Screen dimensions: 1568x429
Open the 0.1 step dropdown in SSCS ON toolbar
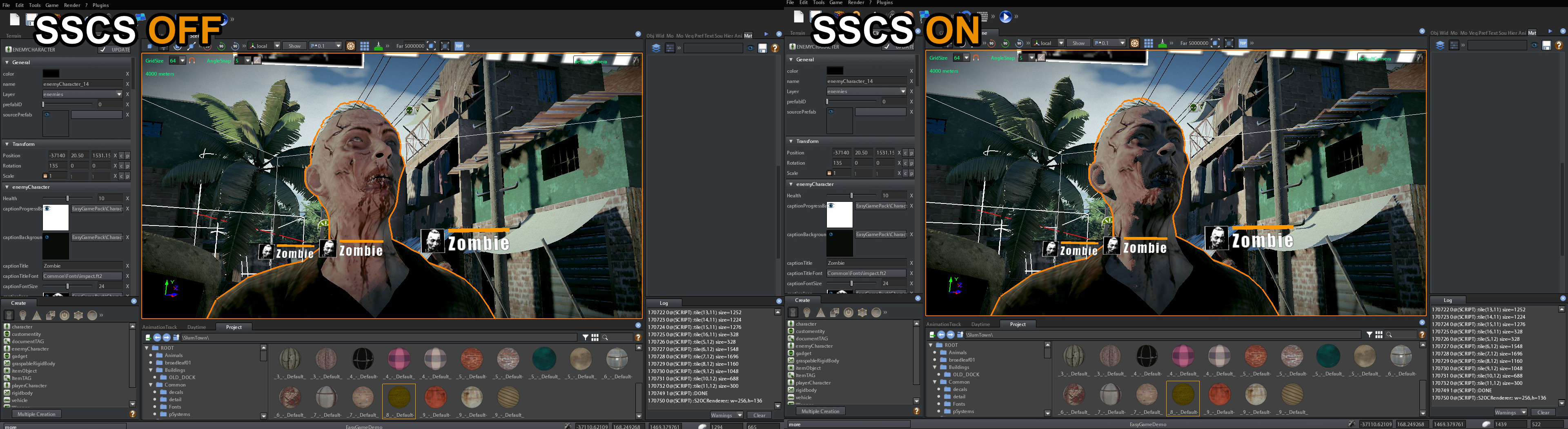[x=1122, y=43]
